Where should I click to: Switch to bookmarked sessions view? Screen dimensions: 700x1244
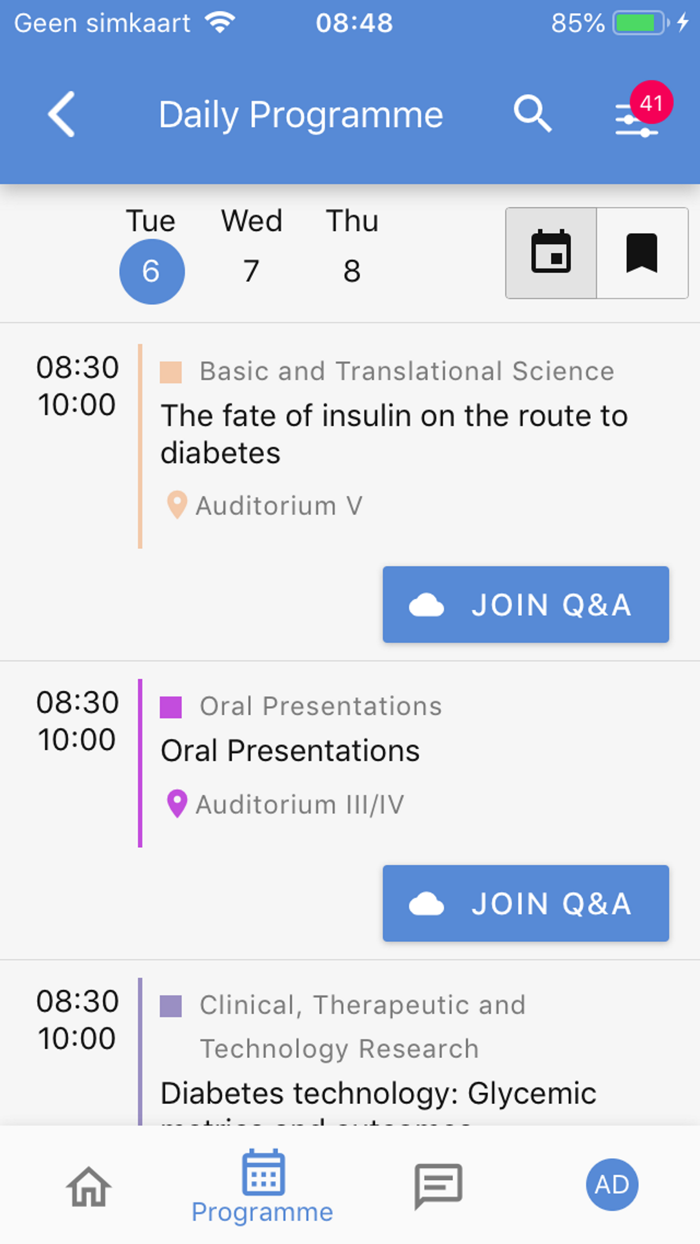[642, 253]
